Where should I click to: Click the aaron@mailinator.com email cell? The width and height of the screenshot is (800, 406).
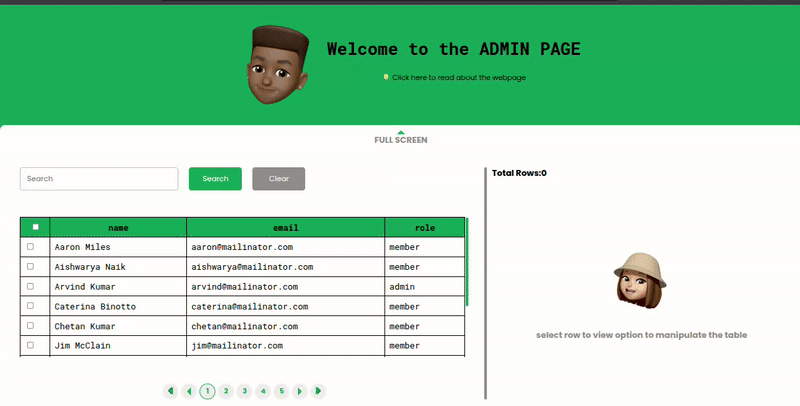click(x=286, y=247)
